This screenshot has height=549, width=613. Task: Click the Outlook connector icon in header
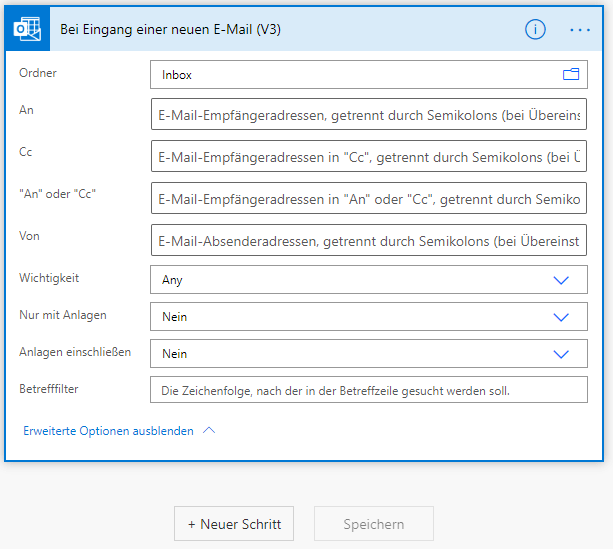click(x=27, y=29)
